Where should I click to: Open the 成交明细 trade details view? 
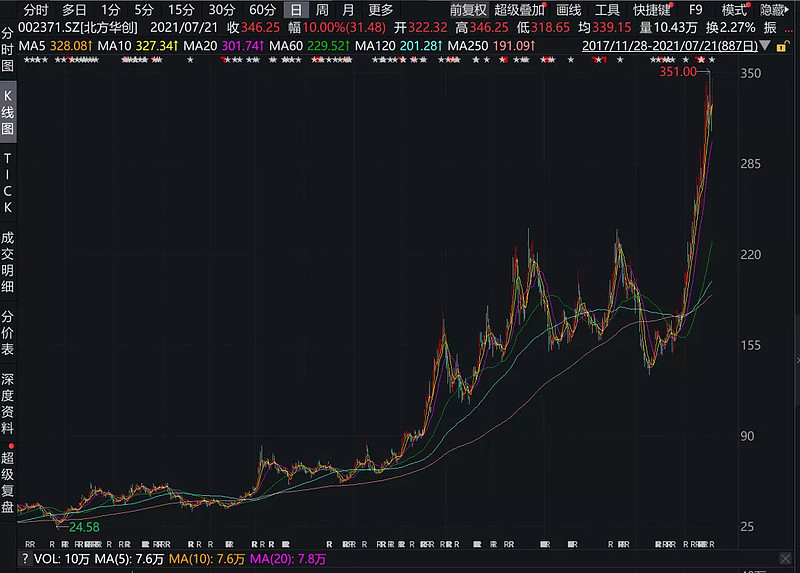(7, 262)
